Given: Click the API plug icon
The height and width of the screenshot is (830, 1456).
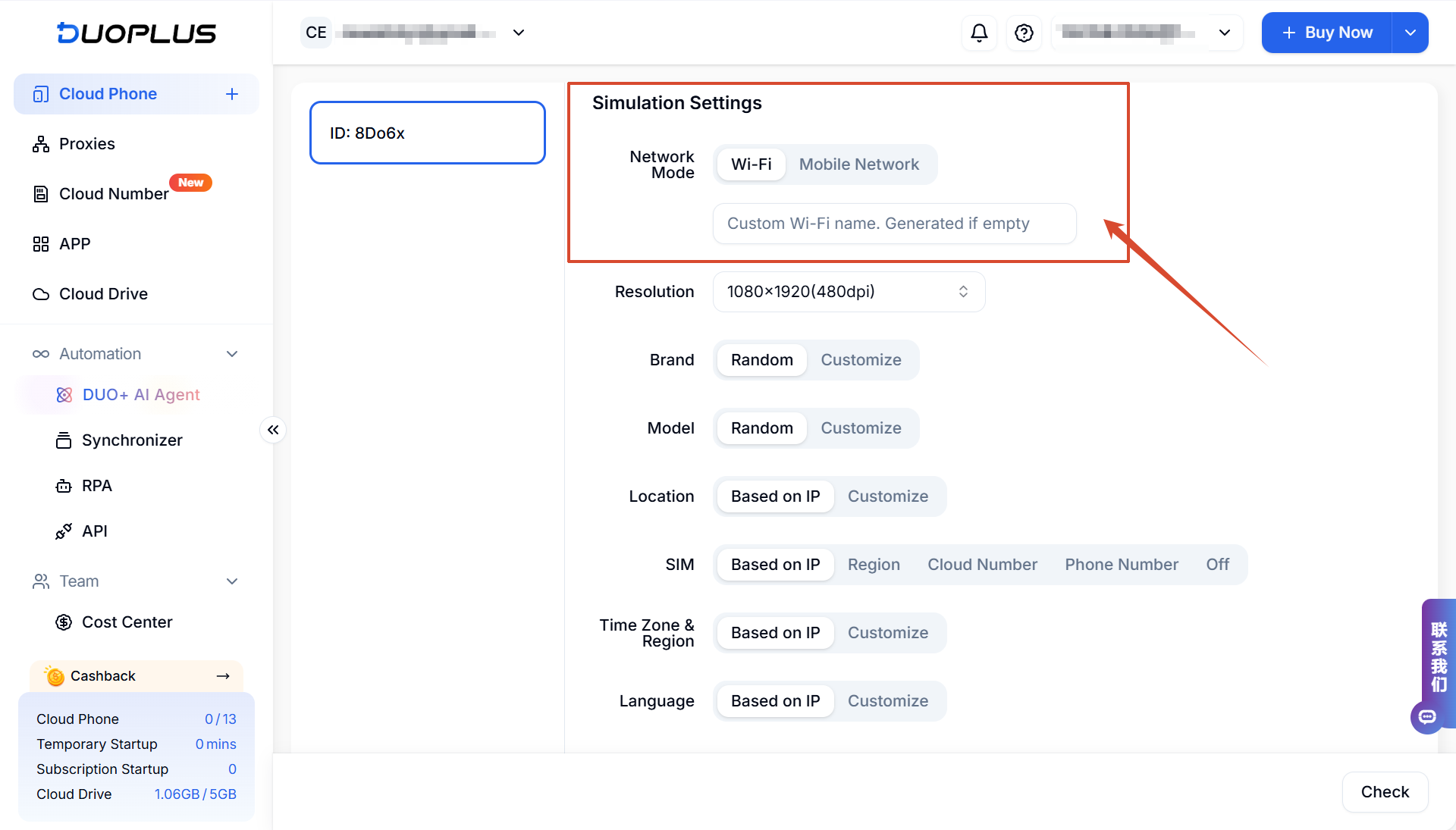Looking at the screenshot, I should click(64, 531).
